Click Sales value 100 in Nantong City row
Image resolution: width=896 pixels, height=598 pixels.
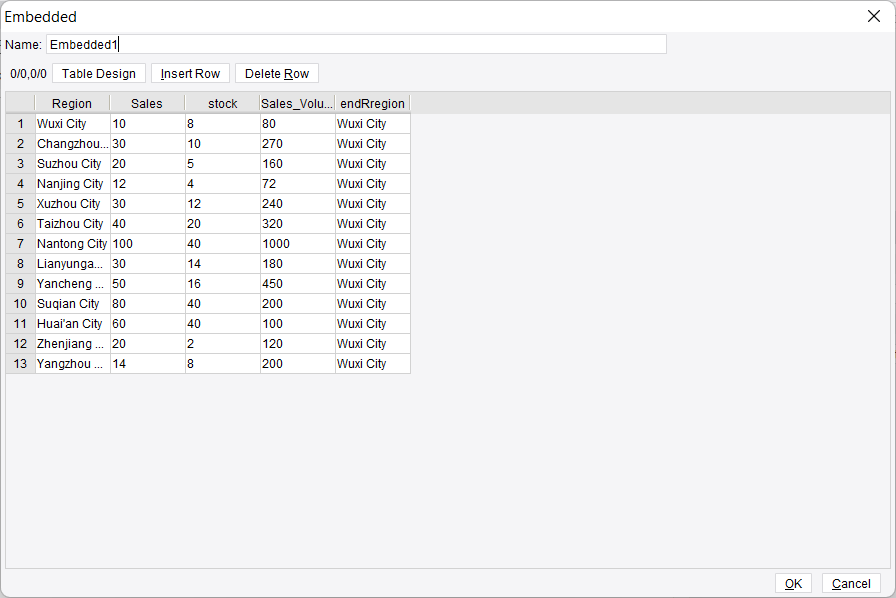[x=147, y=244]
